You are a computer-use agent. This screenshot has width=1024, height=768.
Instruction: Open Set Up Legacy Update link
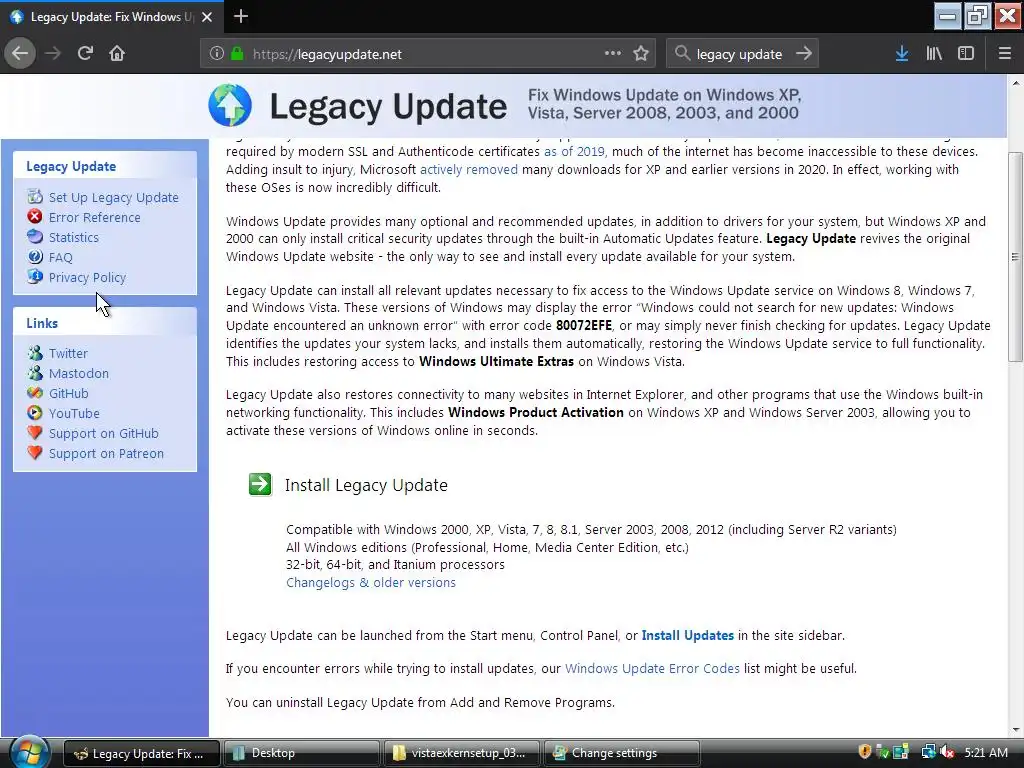click(114, 197)
